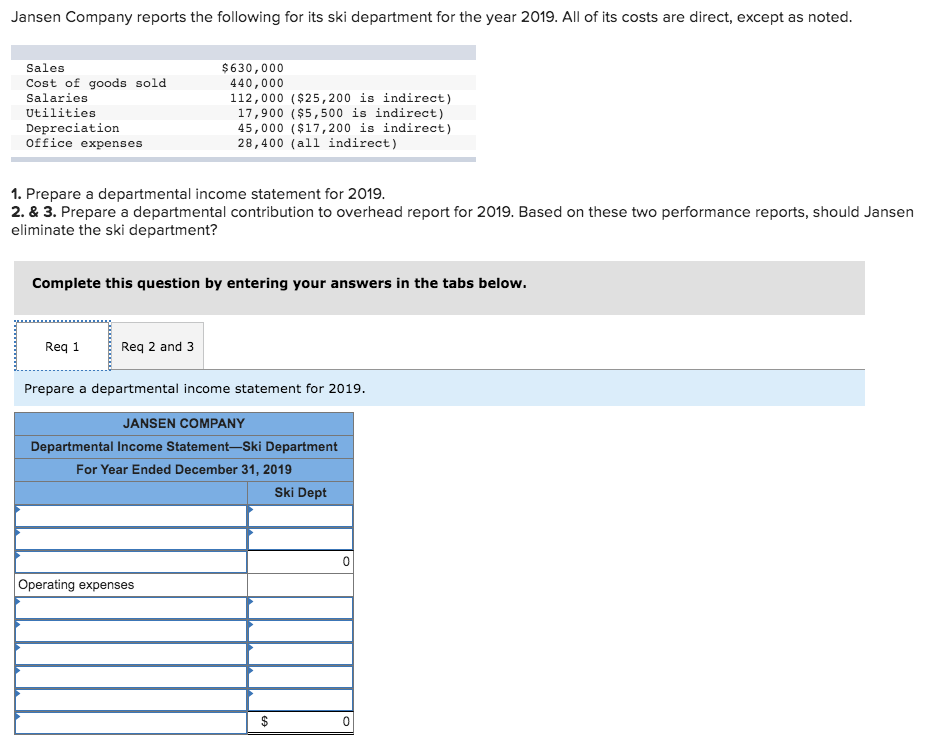
Task: Click the Operating expenses row label
Action: pos(76,585)
